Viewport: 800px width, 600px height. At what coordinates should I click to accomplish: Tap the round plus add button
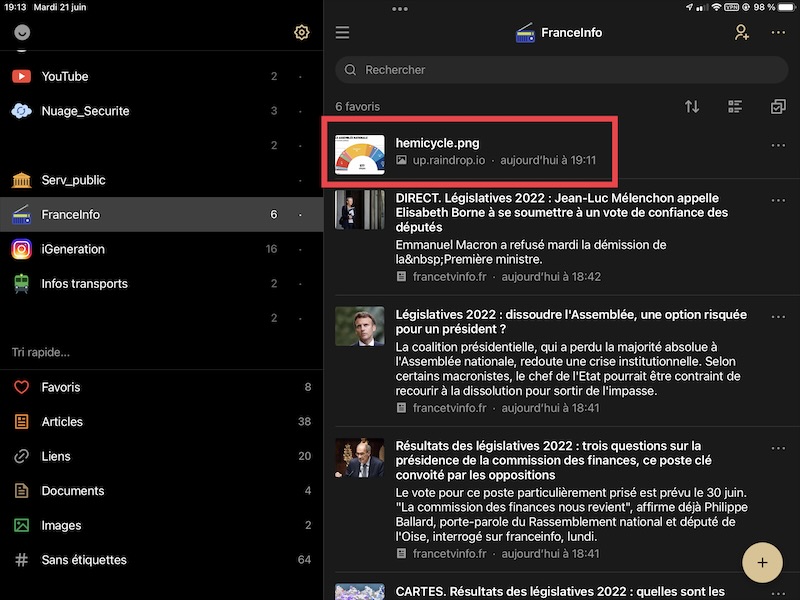click(x=762, y=562)
